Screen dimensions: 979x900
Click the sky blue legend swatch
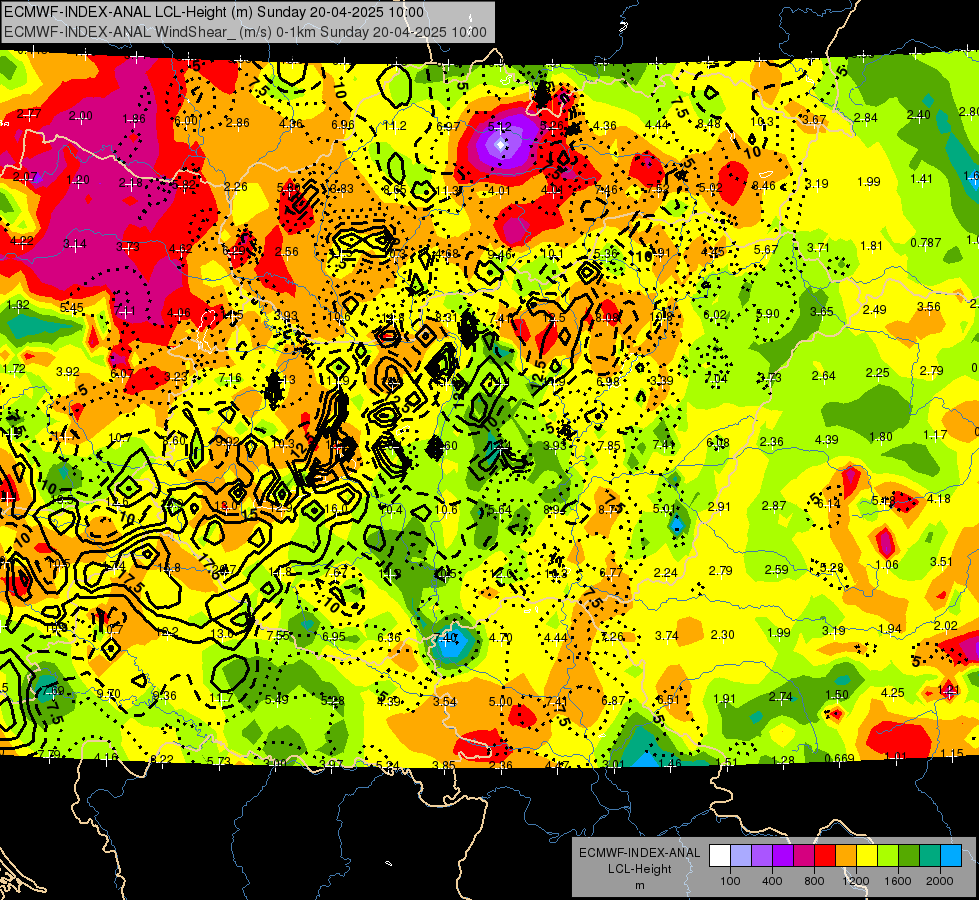point(950,856)
